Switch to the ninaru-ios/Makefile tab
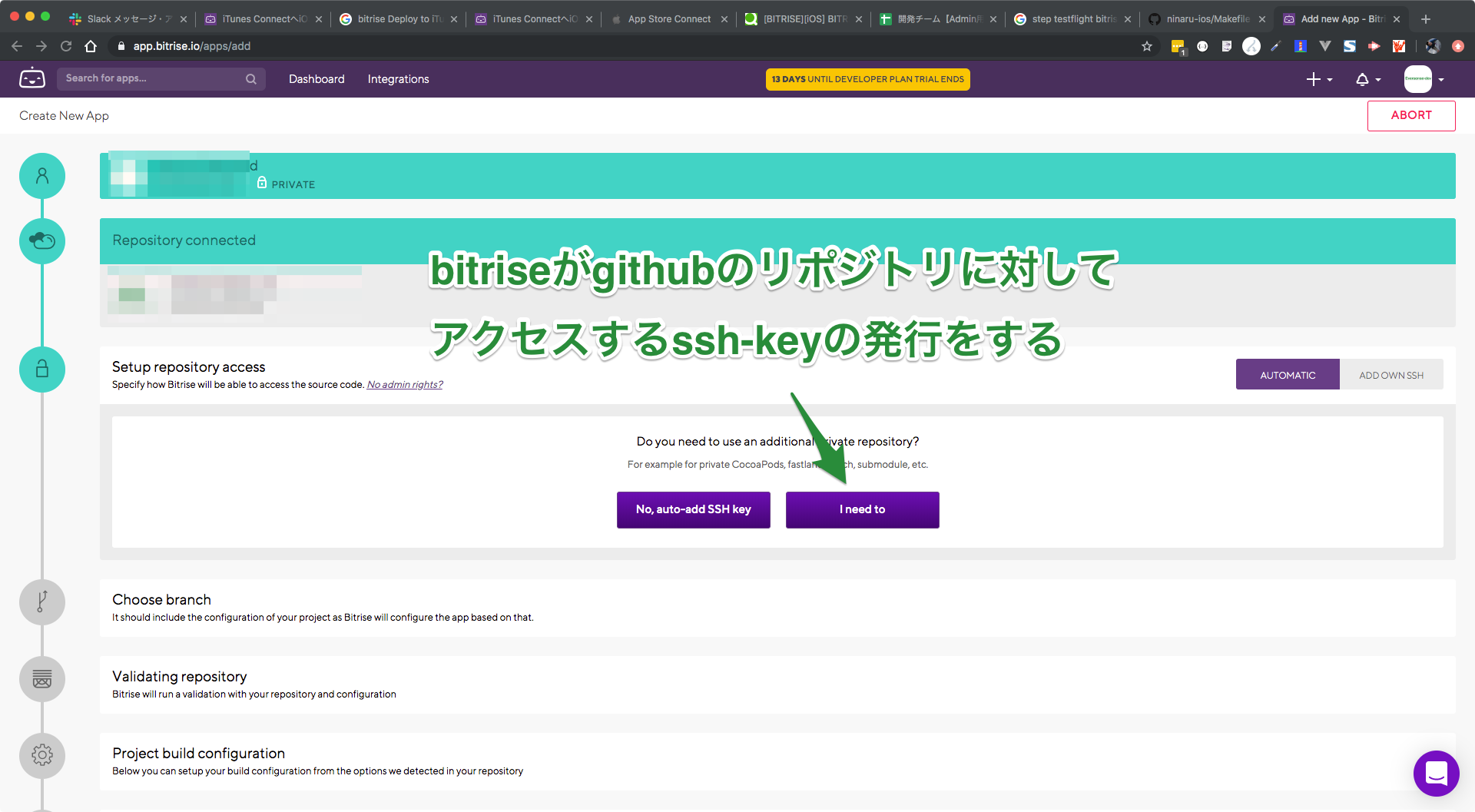This screenshot has height=812, width=1475. (1207, 19)
